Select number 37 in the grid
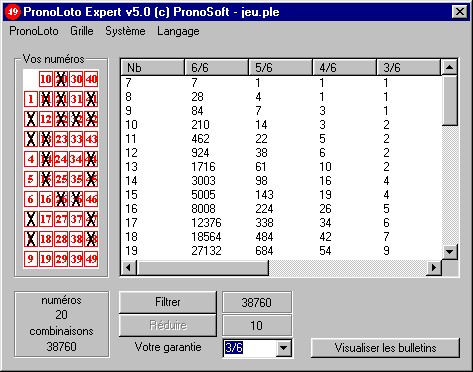 click(76, 219)
